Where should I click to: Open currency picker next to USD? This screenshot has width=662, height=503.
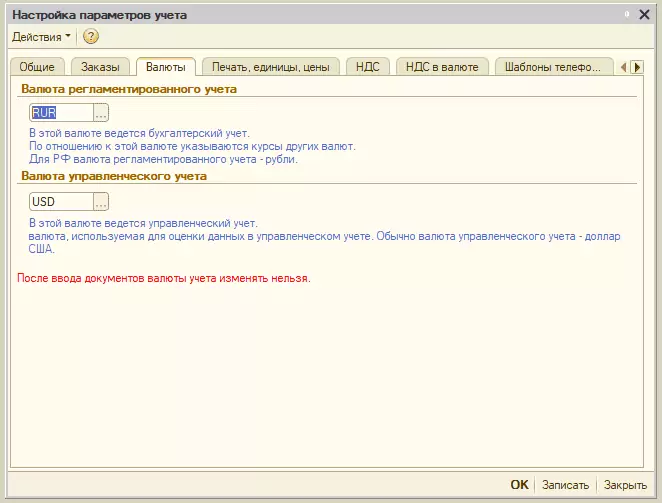(x=100, y=202)
